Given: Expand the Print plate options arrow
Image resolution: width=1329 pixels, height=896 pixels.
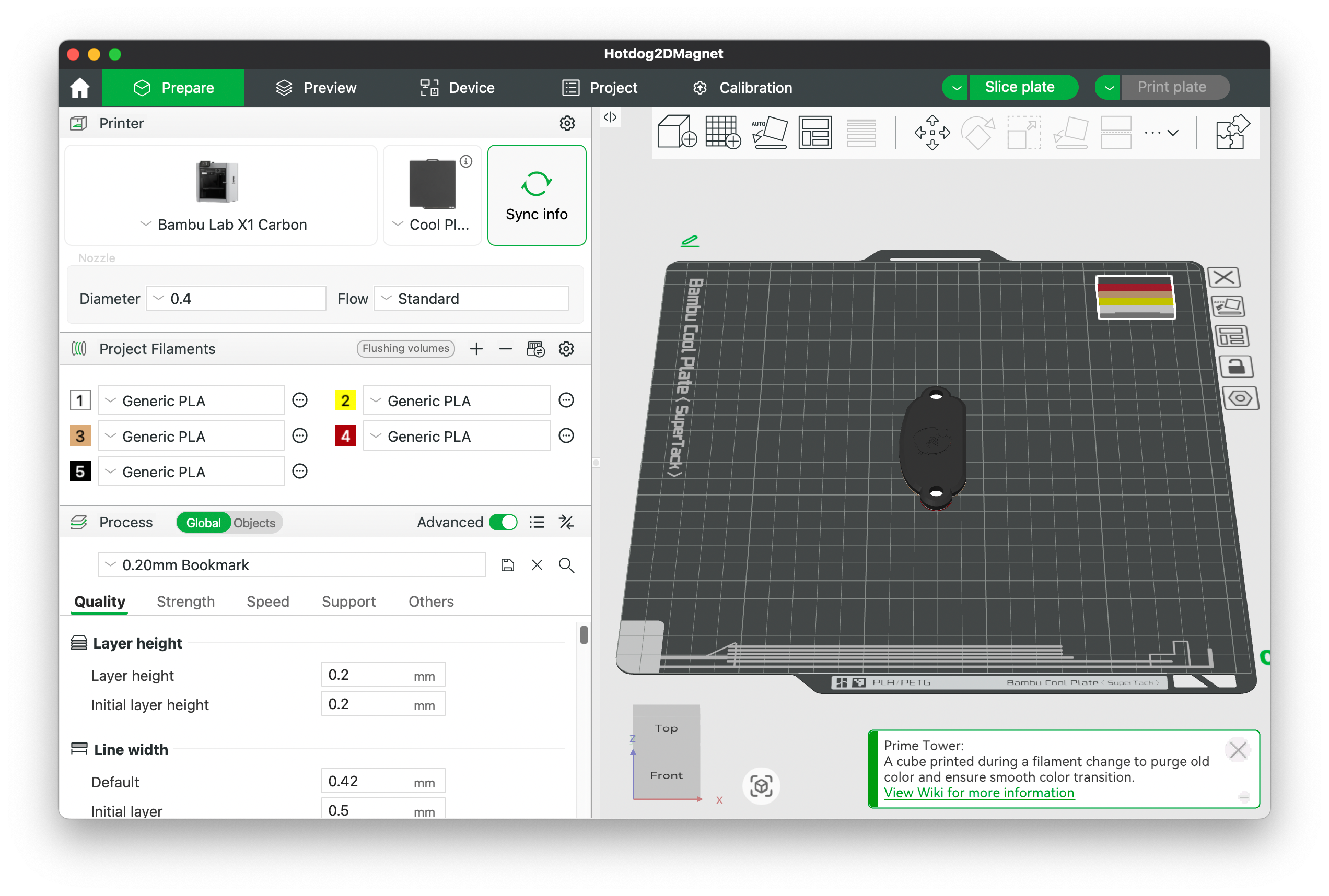Looking at the screenshot, I should click(1108, 87).
